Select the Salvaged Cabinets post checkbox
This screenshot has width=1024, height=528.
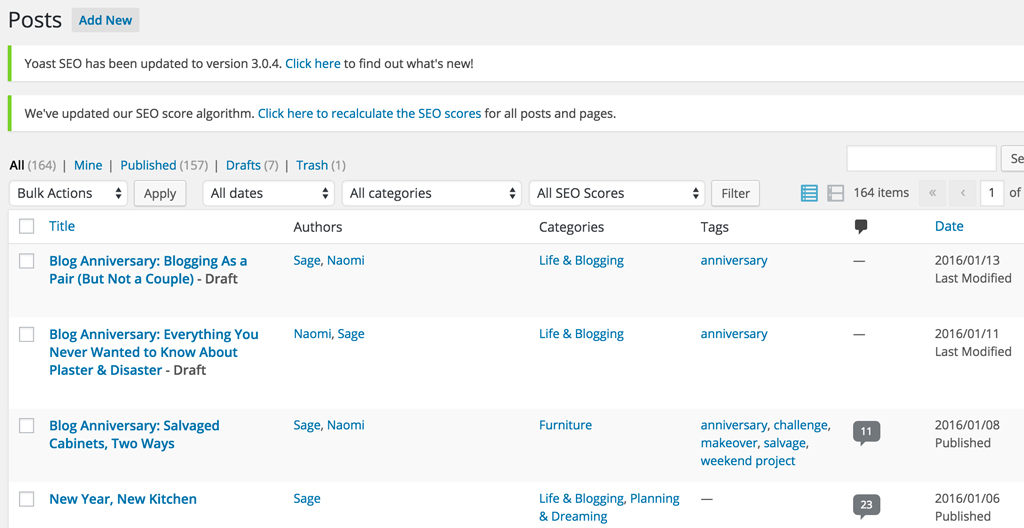tap(27, 426)
